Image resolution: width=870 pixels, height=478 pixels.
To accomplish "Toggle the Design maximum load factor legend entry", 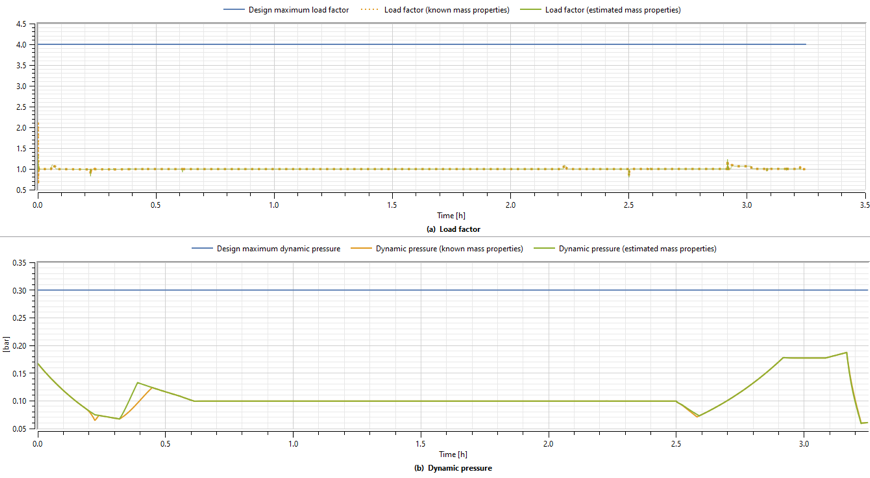I will click(298, 10).
